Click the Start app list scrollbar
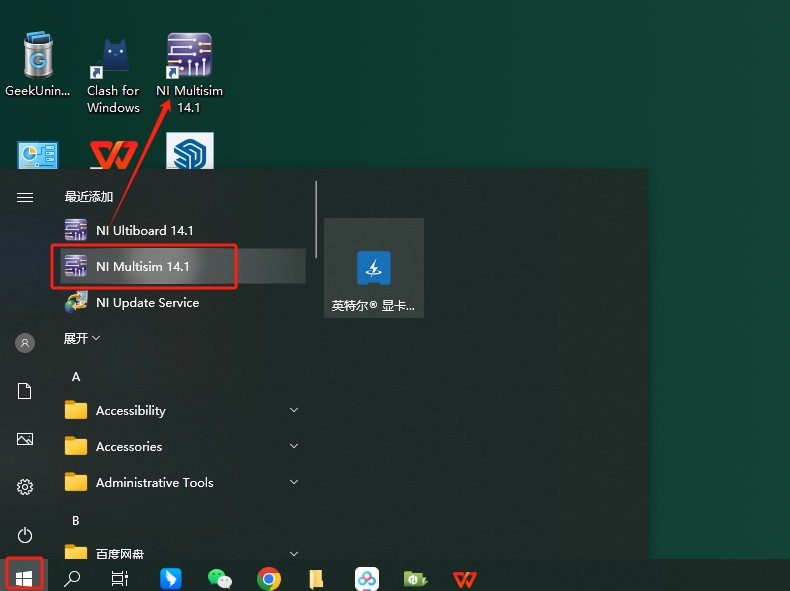Viewport: 790px width, 591px height. [x=316, y=220]
